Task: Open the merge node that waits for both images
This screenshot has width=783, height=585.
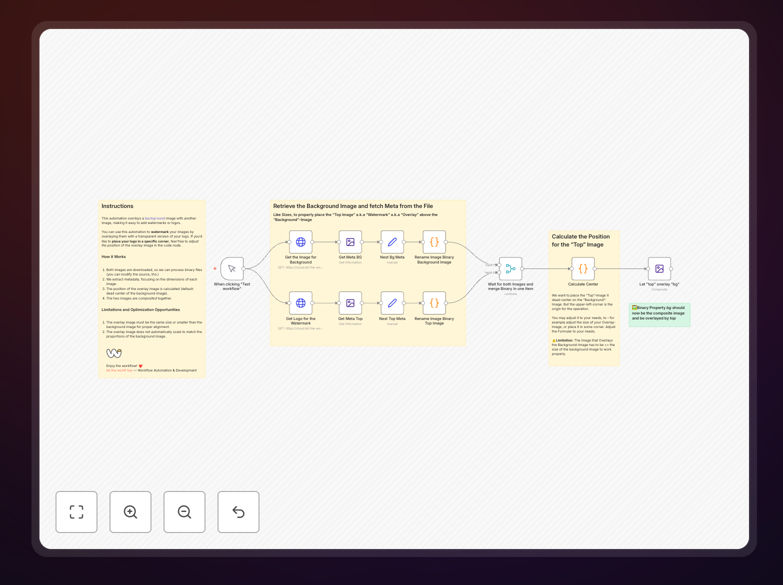Action: click(510, 269)
